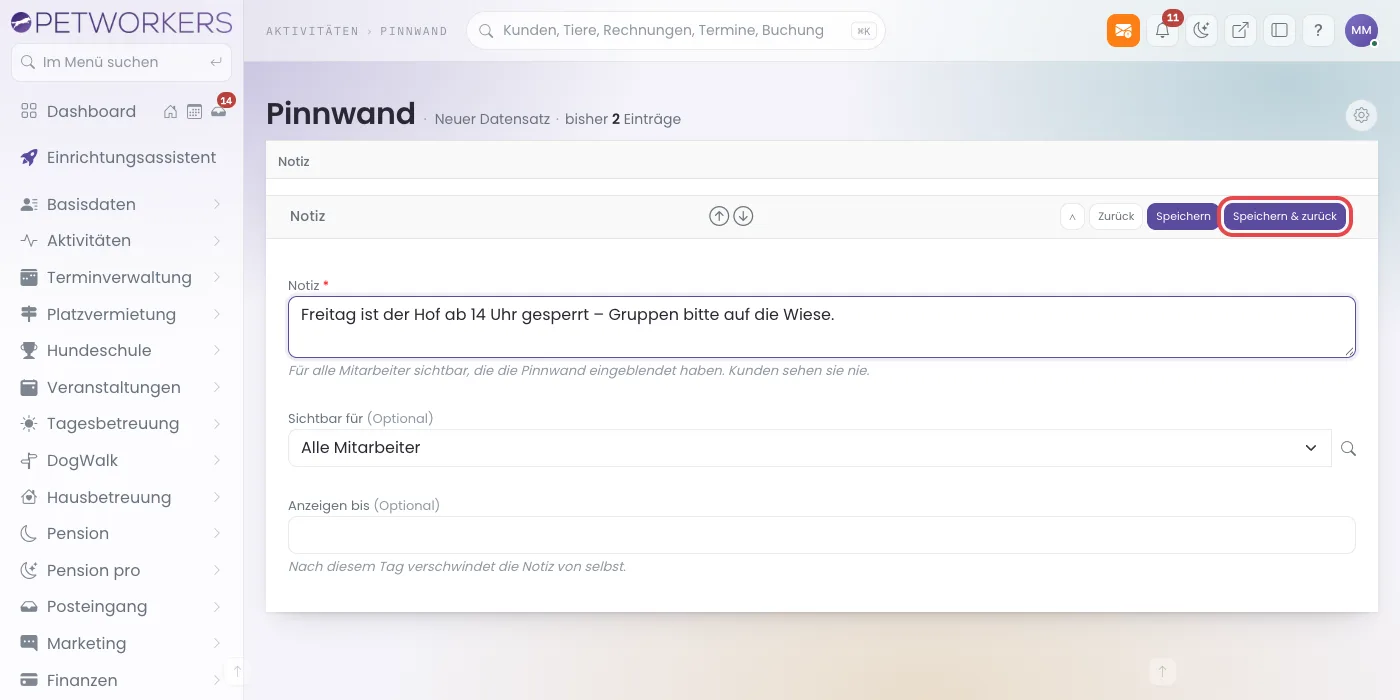Click AKTIVITÄTEN breadcrumb link
Viewport: 1400px width, 700px height.
[x=312, y=32]
